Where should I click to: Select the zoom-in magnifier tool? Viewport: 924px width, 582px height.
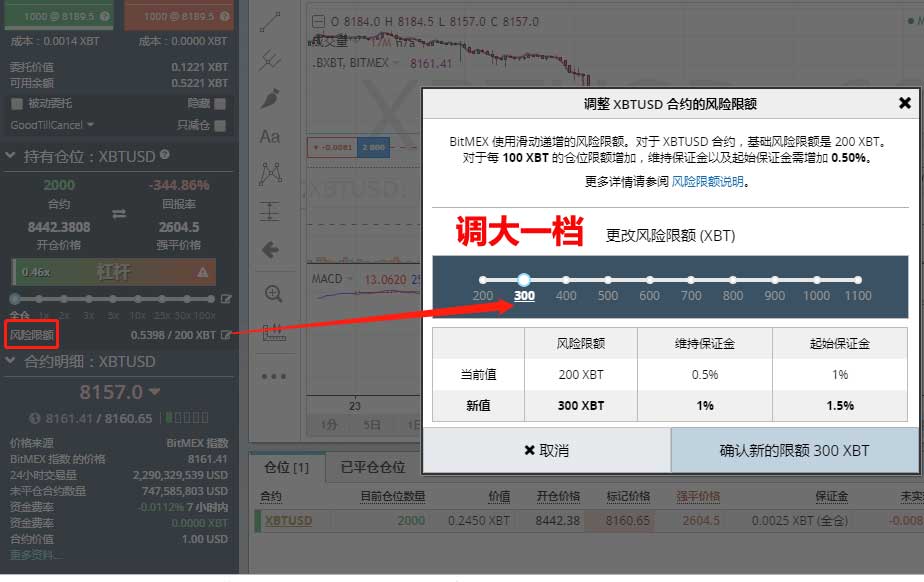tap(273, 293)
